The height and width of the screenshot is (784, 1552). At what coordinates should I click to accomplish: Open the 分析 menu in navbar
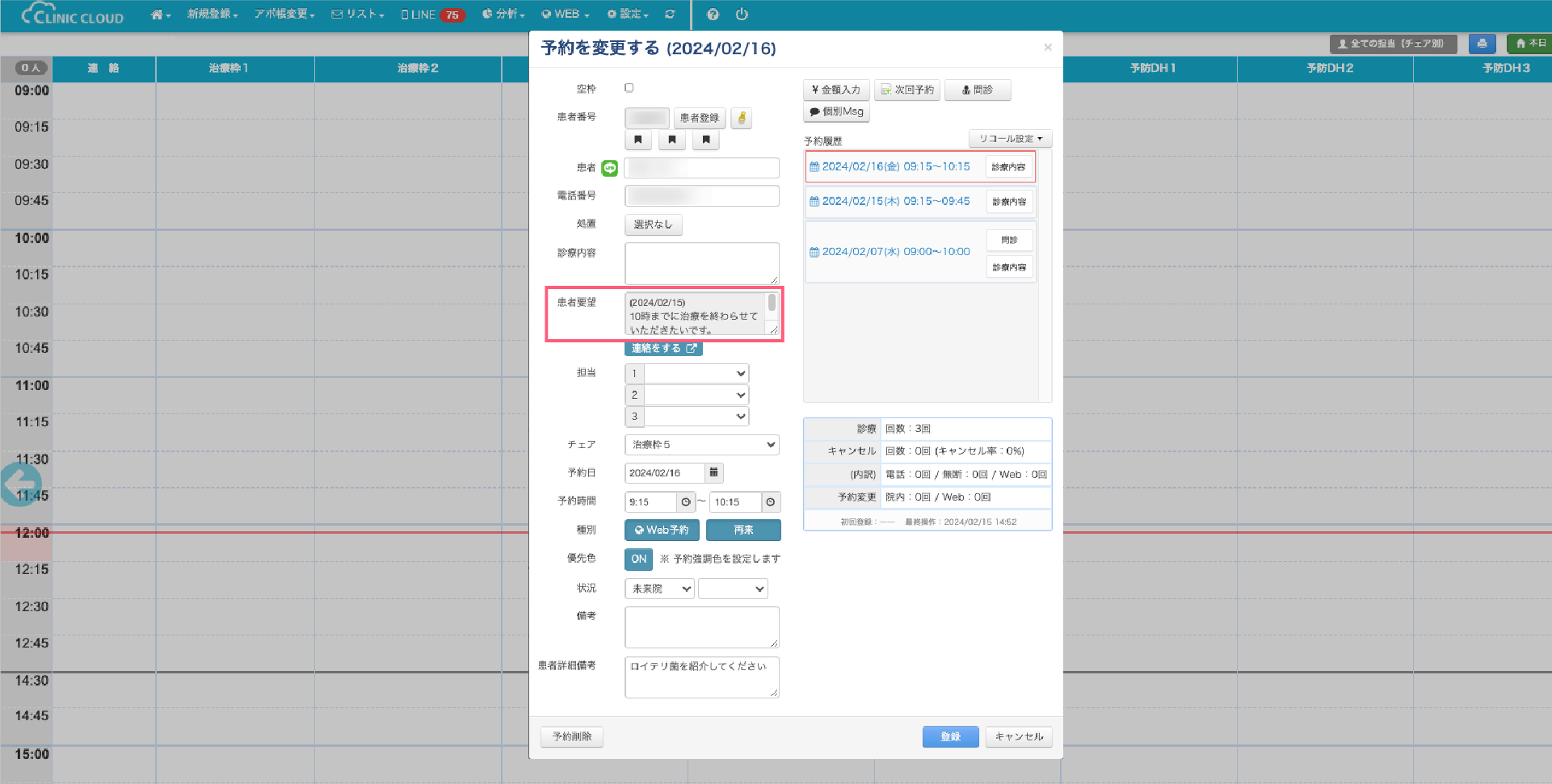[504, 15]
